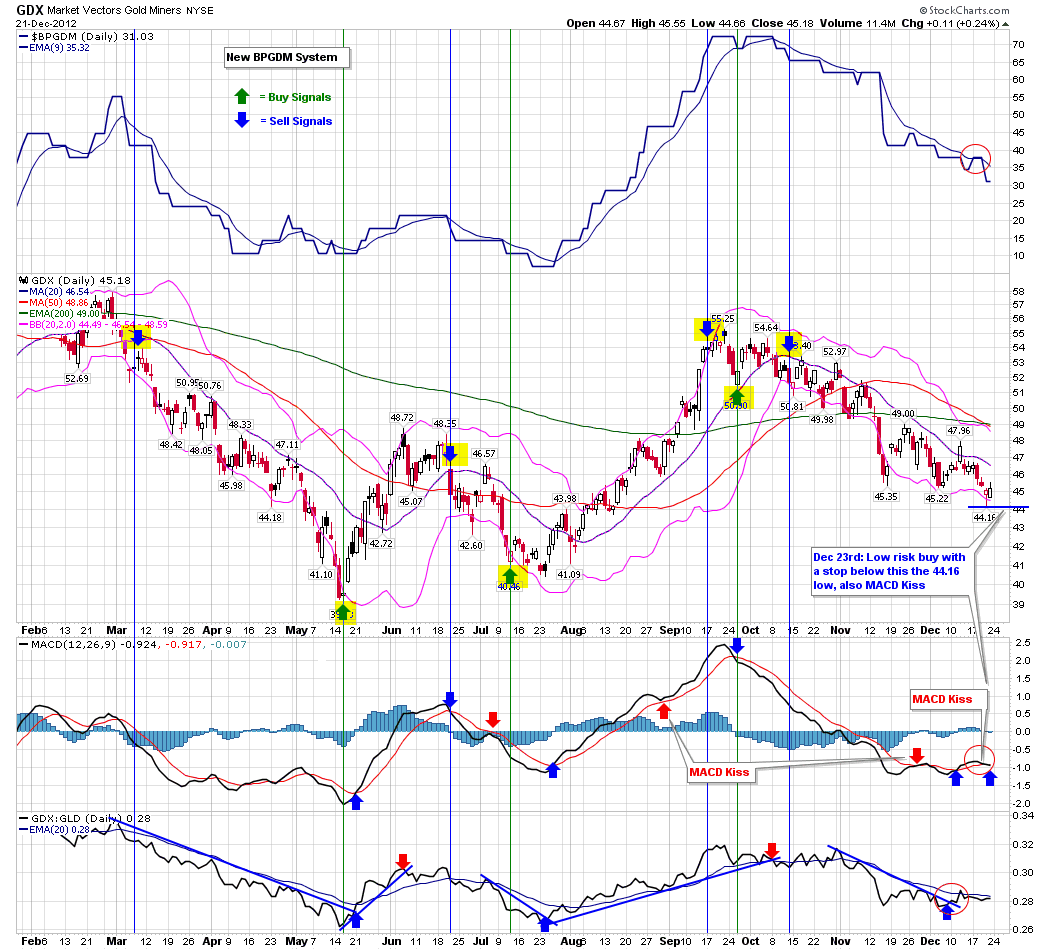Click the '= Buy Signals' legend text
This screenshot has width=1050, height=950.
tap(295, 97)
